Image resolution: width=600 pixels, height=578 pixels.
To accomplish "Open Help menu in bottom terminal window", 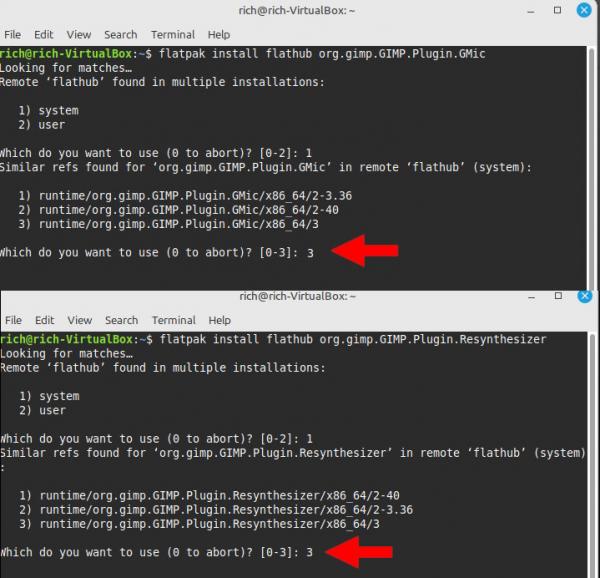I will [x=220, y=320].
